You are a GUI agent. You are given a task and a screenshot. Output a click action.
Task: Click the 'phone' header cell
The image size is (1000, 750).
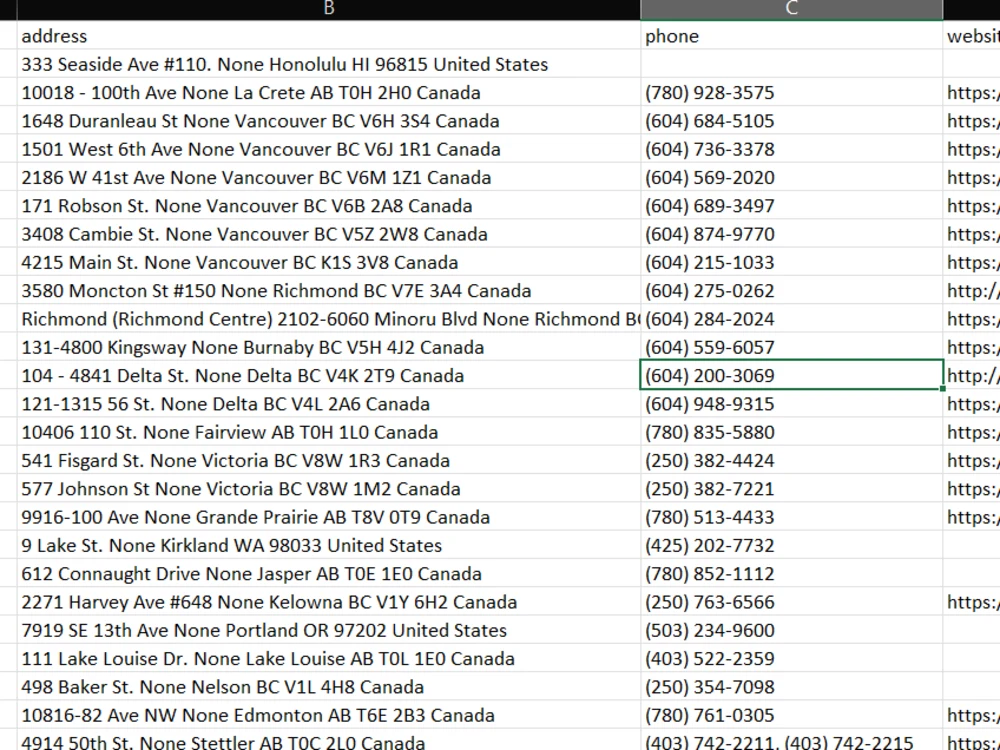[x=791, y=36]
